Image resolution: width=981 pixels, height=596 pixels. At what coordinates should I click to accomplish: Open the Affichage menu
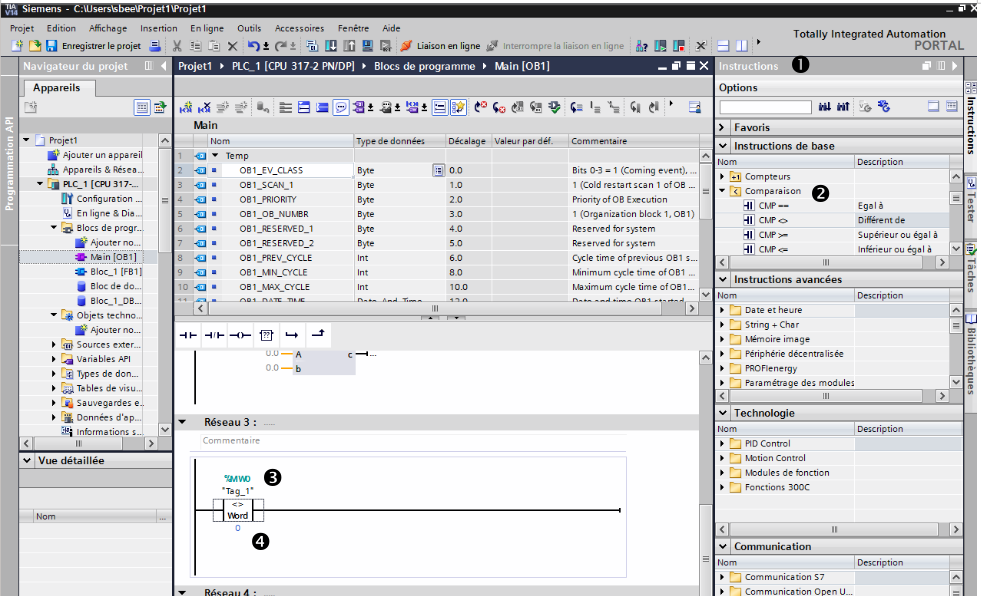click(108, 28)
